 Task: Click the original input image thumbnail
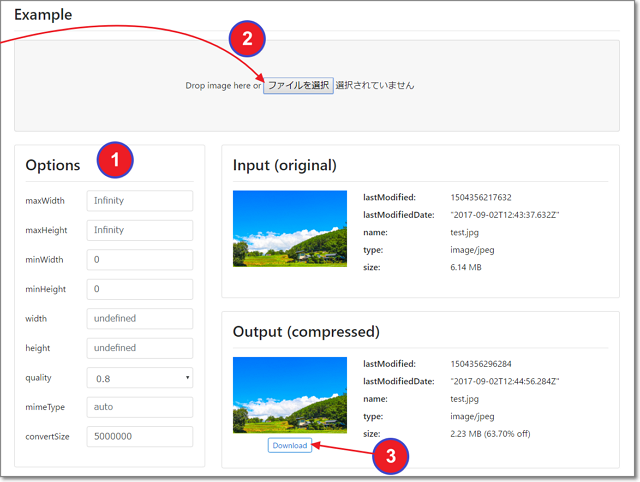tap(289, 228)
